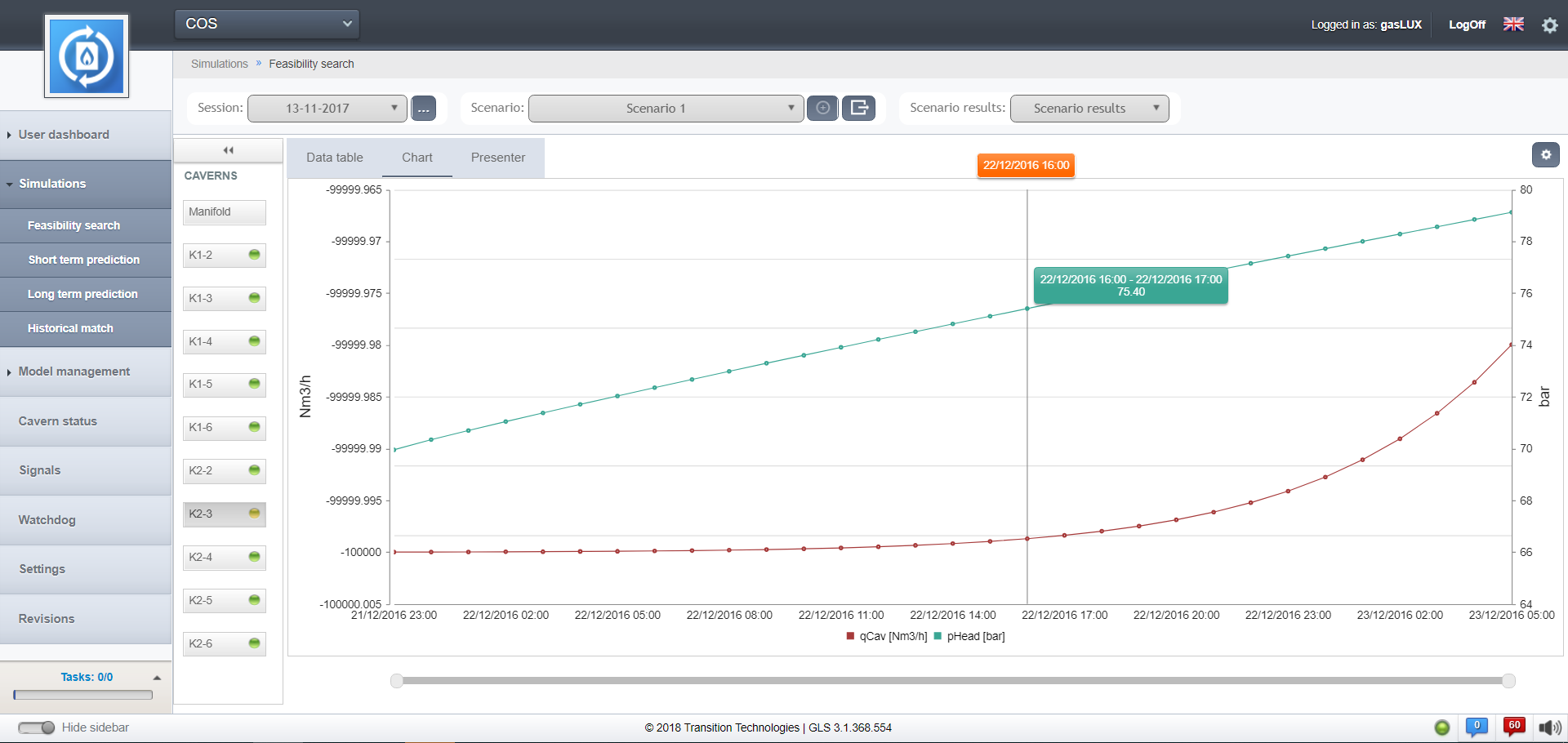Screen dimensions: 1568x743
Task: Expand the Scenario results dropdown
Action: (1089, 108)
